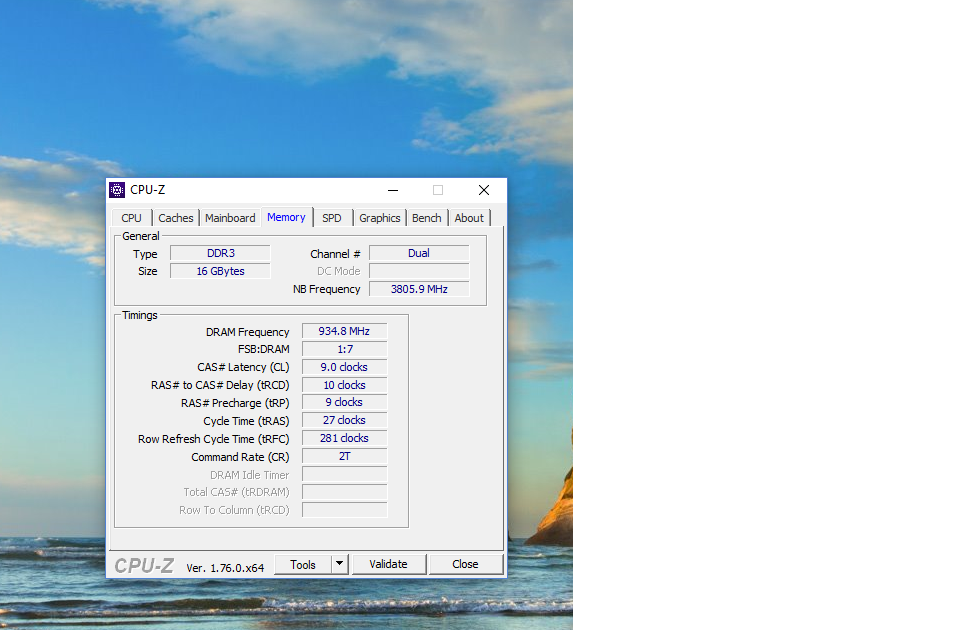Switch to the Bench tab
957x630 pixels.
pos(427,218)
